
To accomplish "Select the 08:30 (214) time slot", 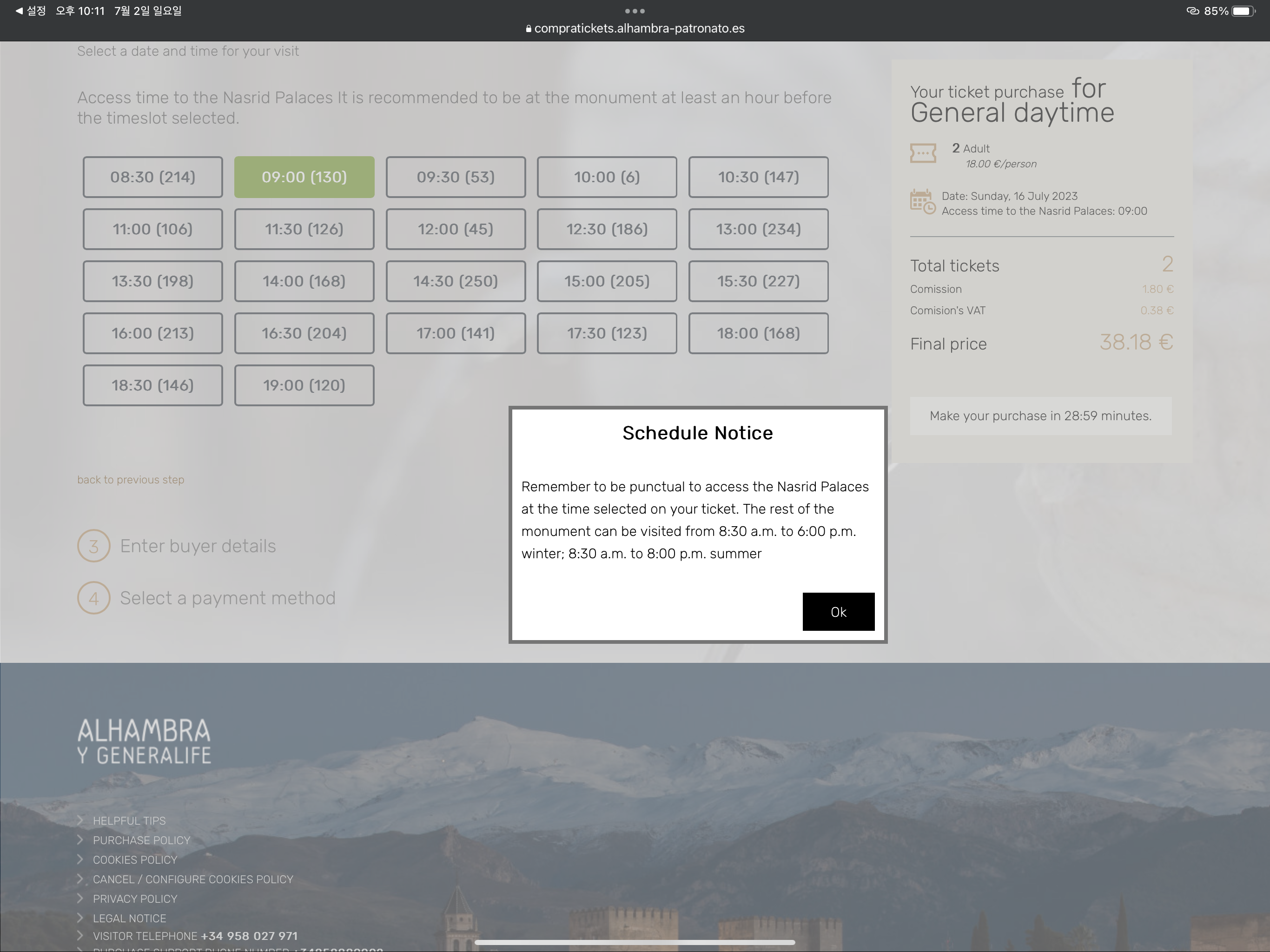I will [x=153, y=177].
